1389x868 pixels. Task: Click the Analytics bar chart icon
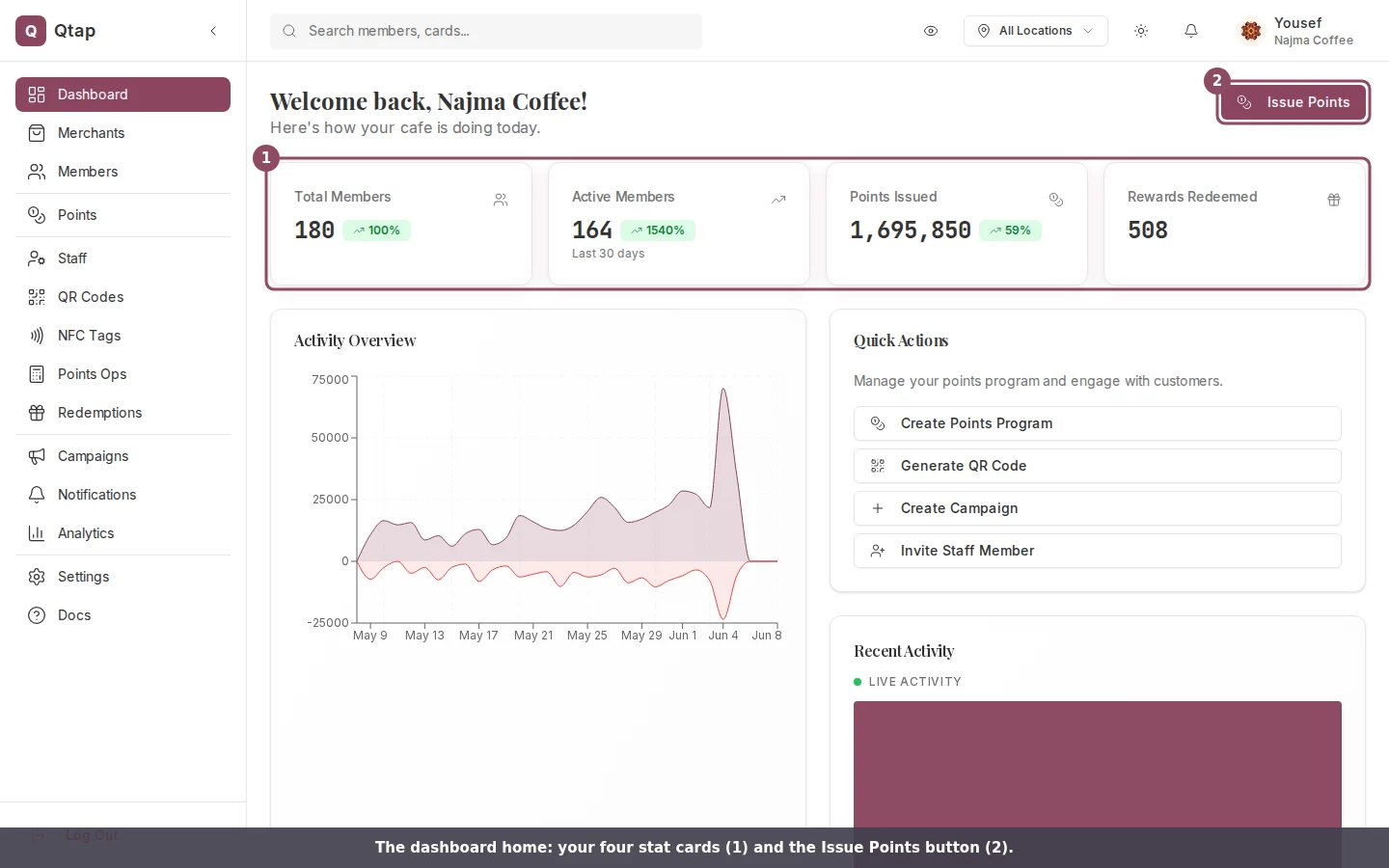tap(37, 533)
